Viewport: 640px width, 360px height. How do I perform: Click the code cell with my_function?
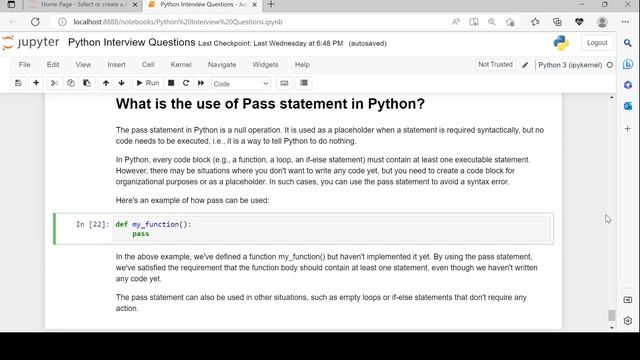333,229
